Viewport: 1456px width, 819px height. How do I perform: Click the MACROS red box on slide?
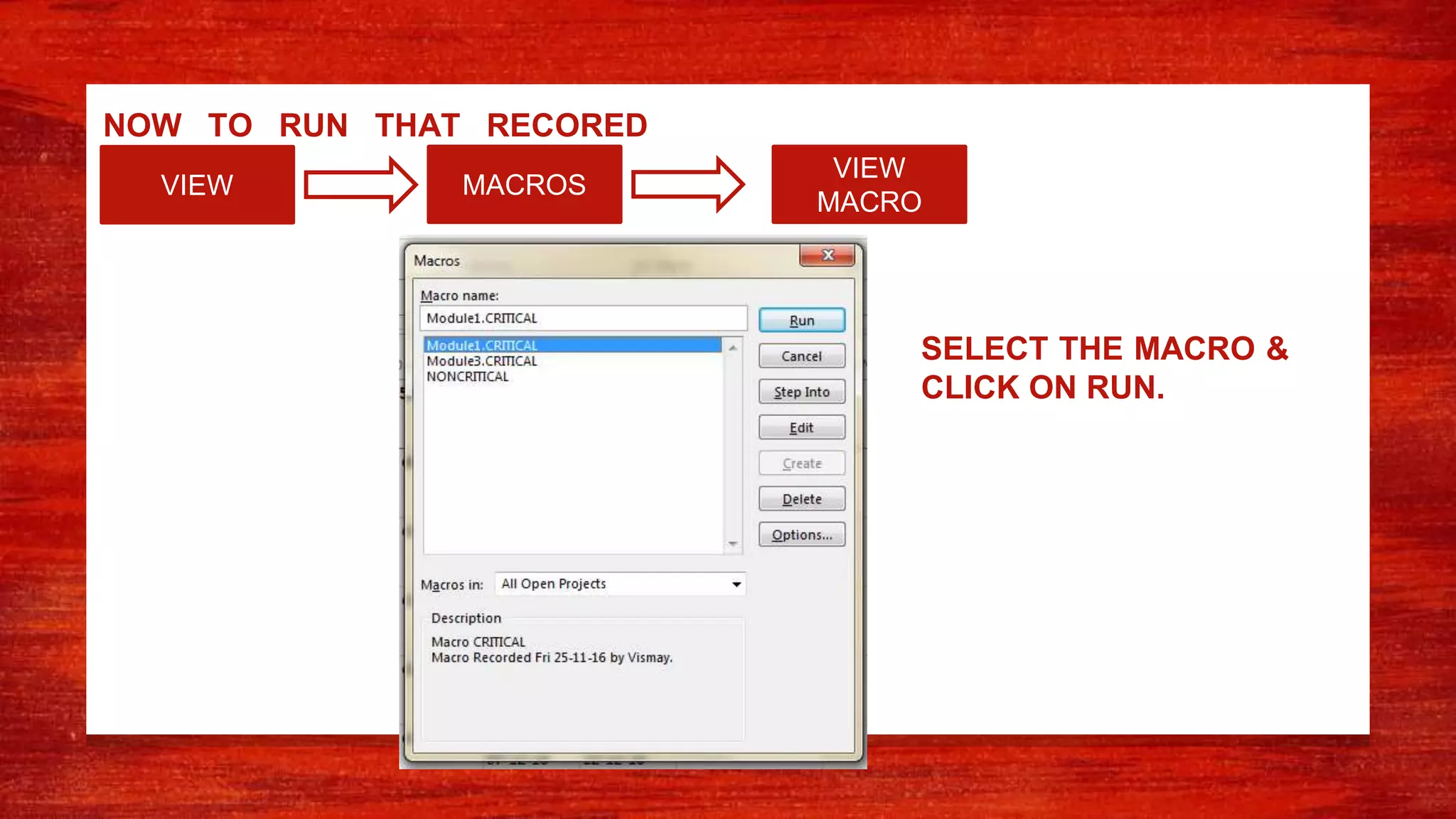click(x=525, y=185)
